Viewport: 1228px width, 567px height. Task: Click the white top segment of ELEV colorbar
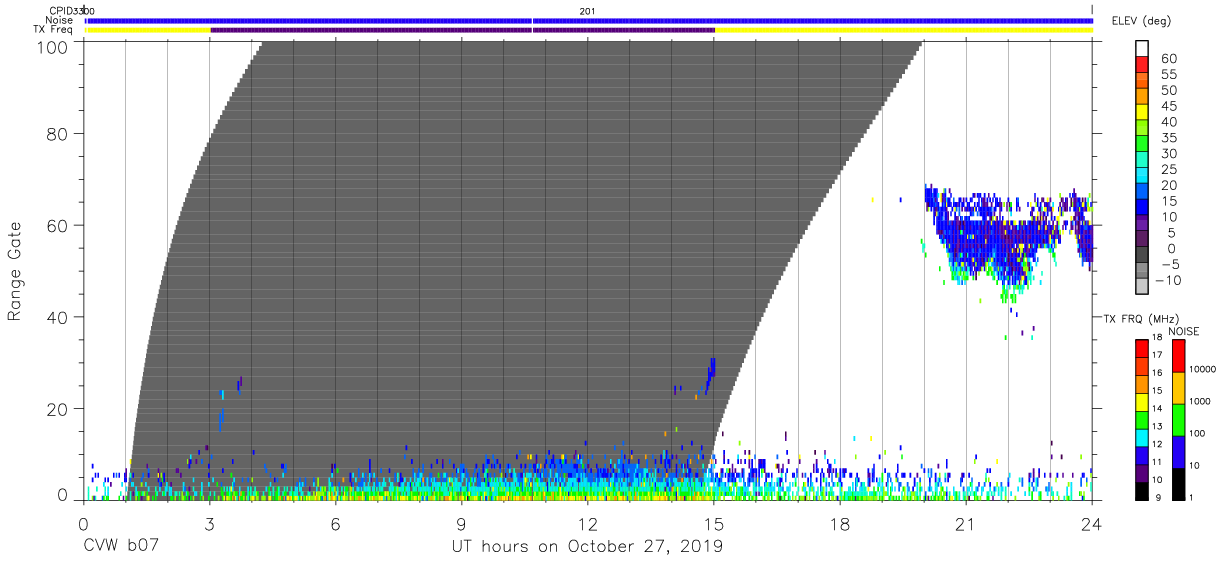tap(1142, 50)
